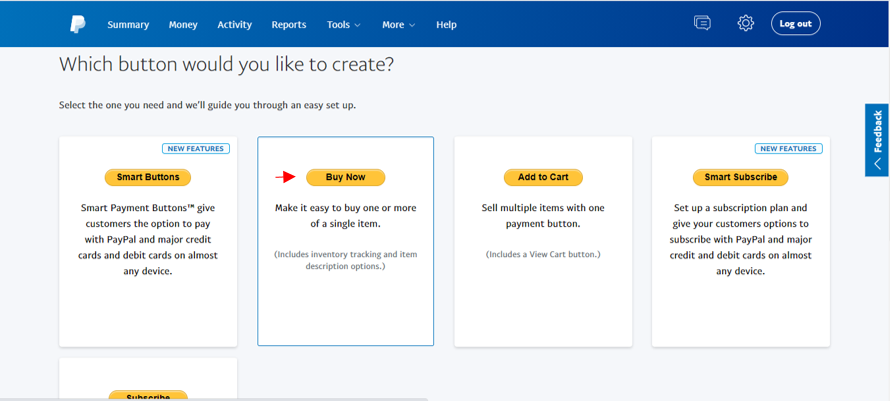Click NEW FEATURES badge on Smart Subscribe card
This screenshot has height=401, width=890.
pyautogui.click(x=788, y=149)
